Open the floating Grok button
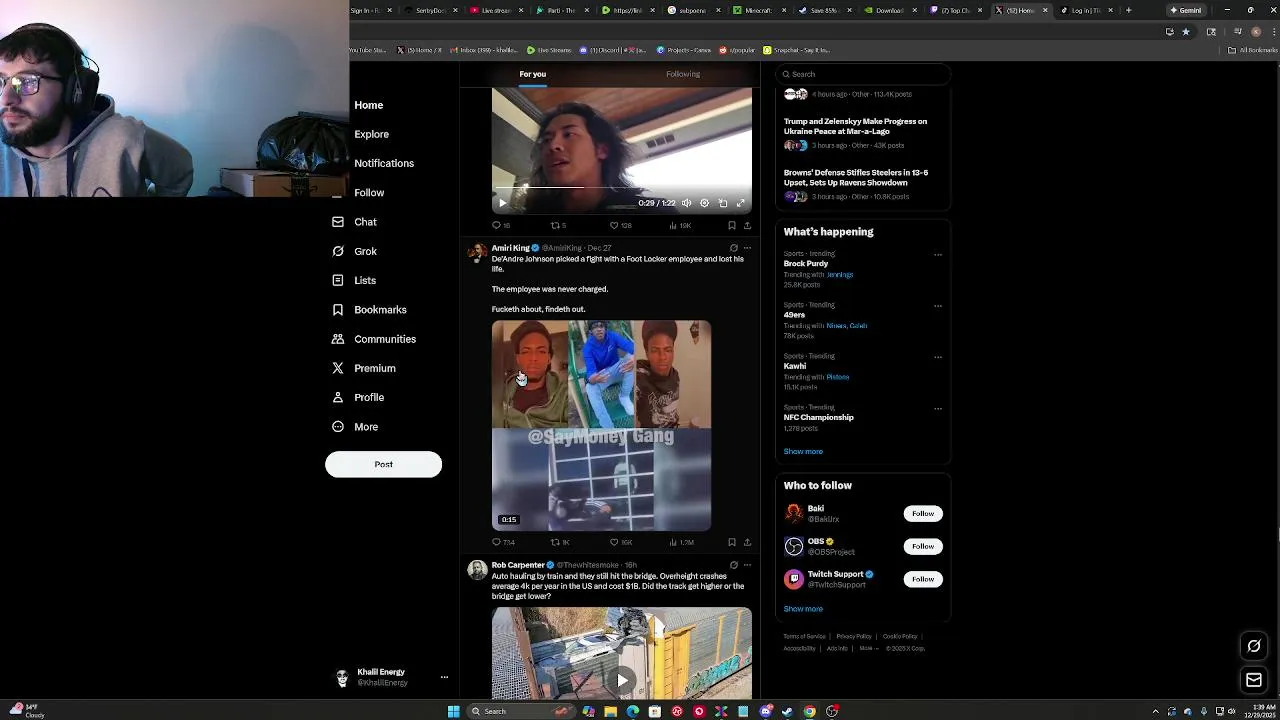Screen dimensions: 1280x720 click(1254, 646)
